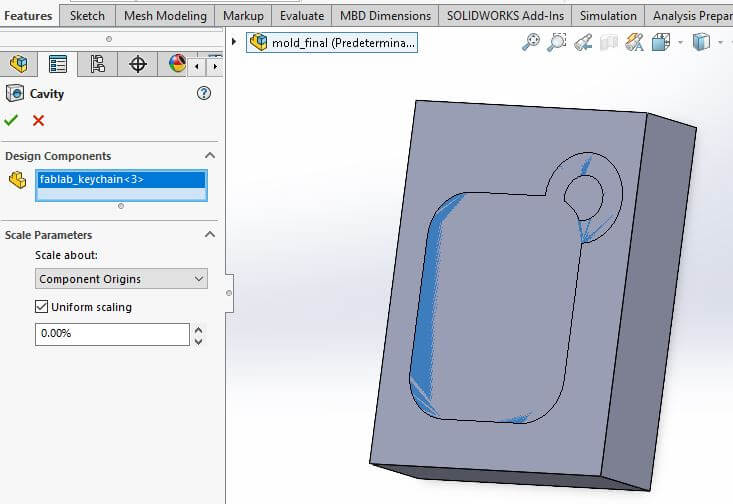The image size is (733, 504).
Task: Open the ConfigurationManager tab icon
Action: (x=97, y=64)
